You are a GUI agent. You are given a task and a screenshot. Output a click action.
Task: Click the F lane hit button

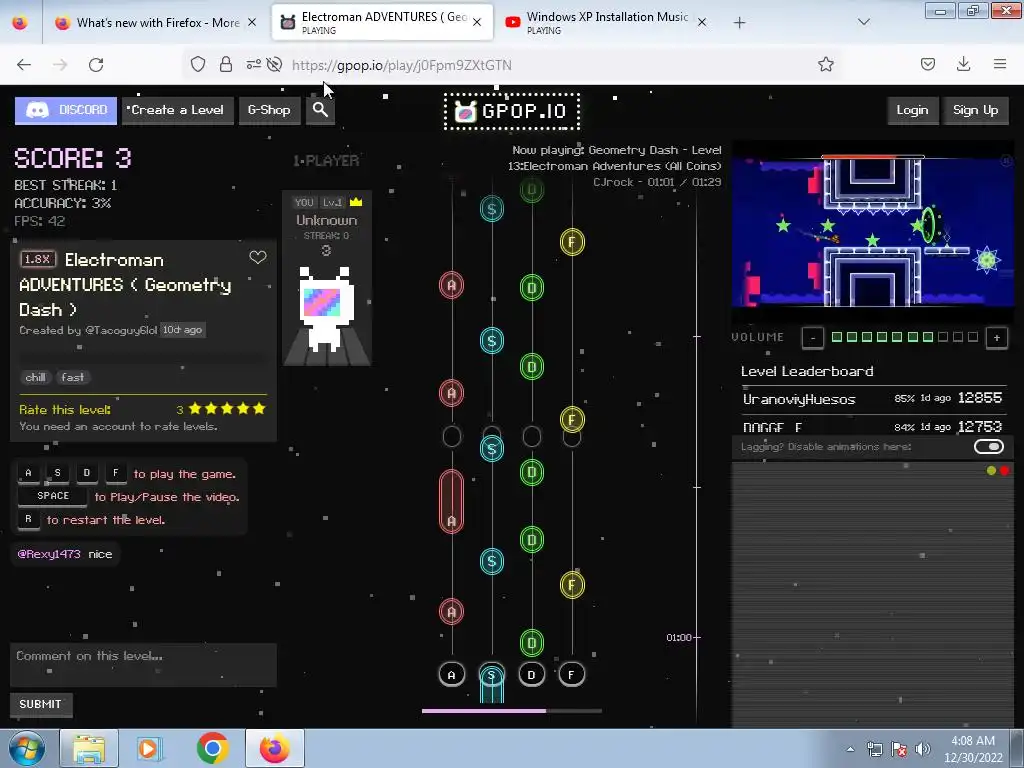coord(571,675)
